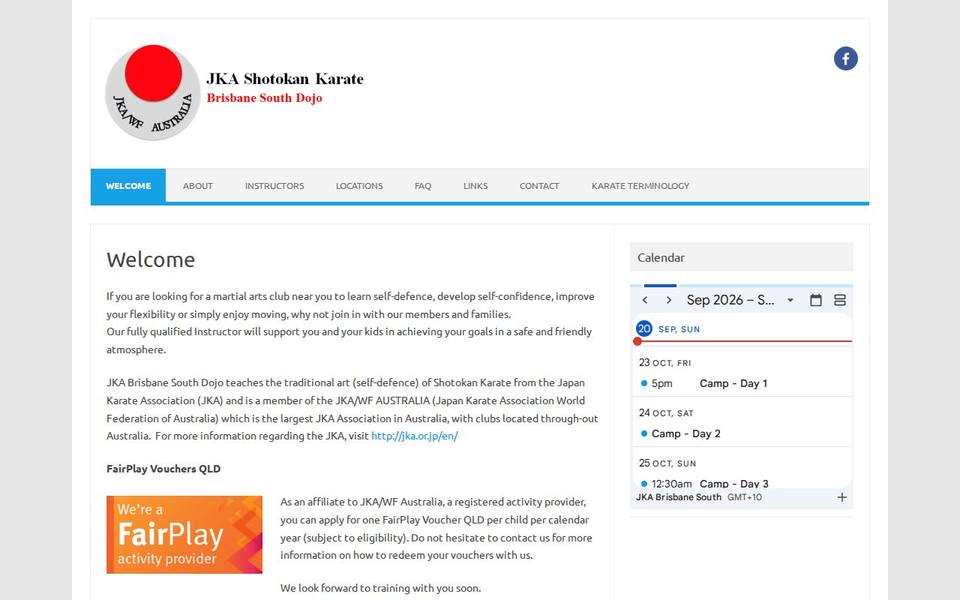This screenshot has height=600, width=960.
Task: Open the Welcome menu tab
Action: click(128, 186)
